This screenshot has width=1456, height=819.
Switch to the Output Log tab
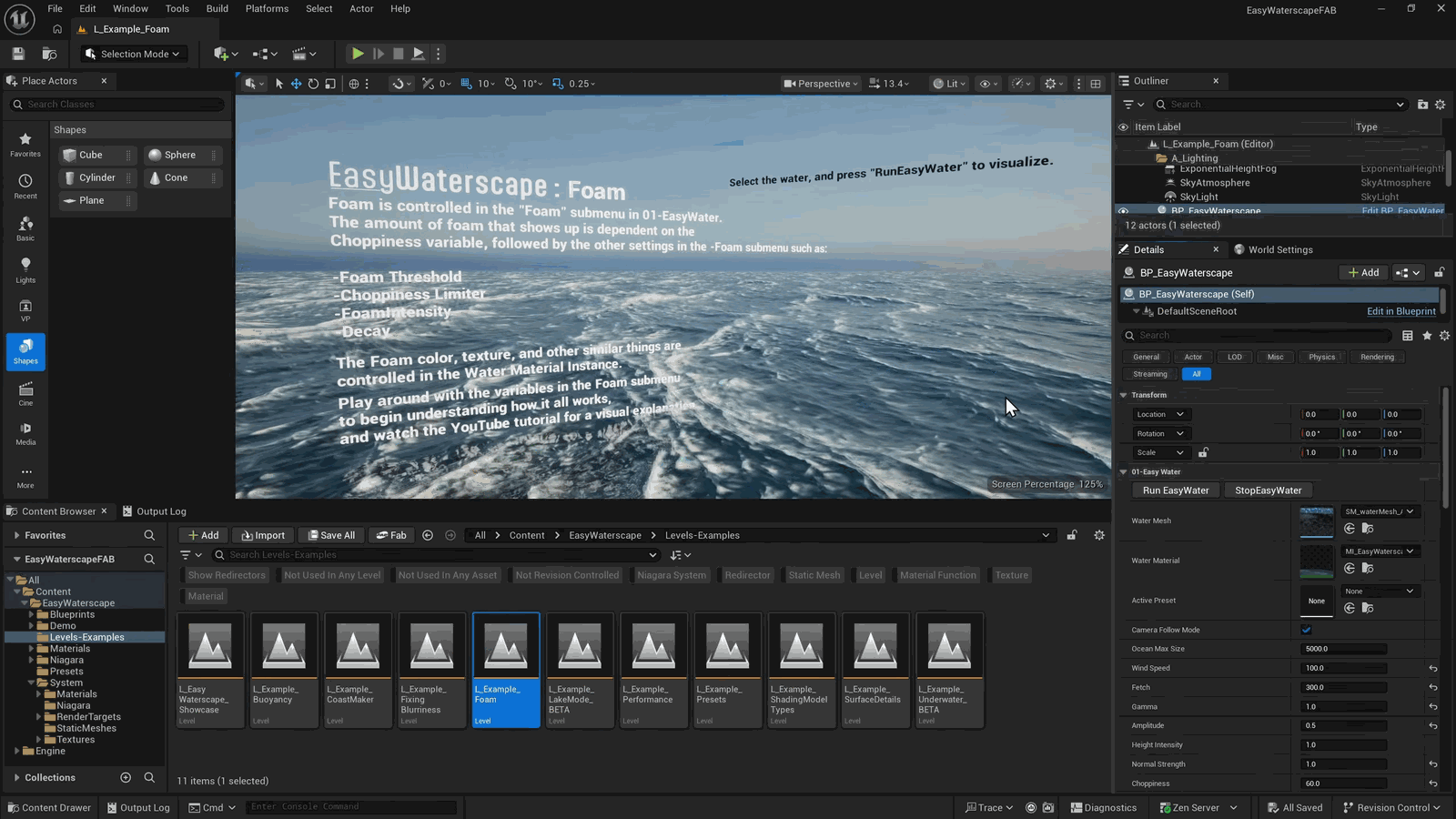click(x=154, y=511)
